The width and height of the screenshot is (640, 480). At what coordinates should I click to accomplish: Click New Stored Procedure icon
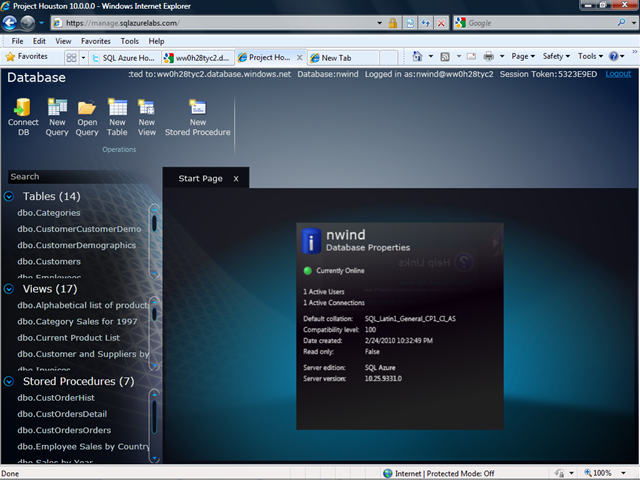click(197, 107)
